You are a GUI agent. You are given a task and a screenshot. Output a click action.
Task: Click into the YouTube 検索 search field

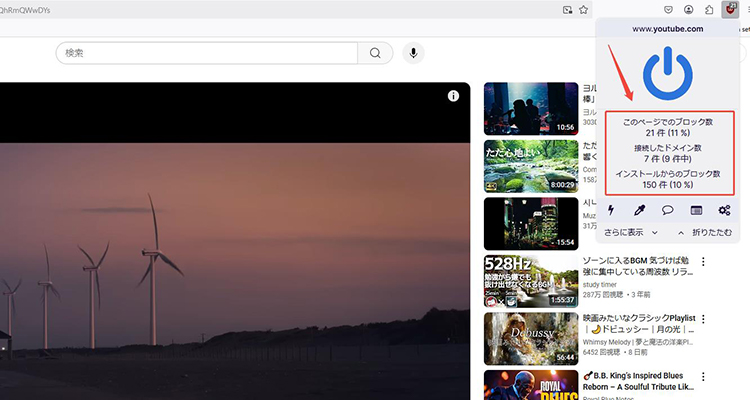tap(207, 53)
